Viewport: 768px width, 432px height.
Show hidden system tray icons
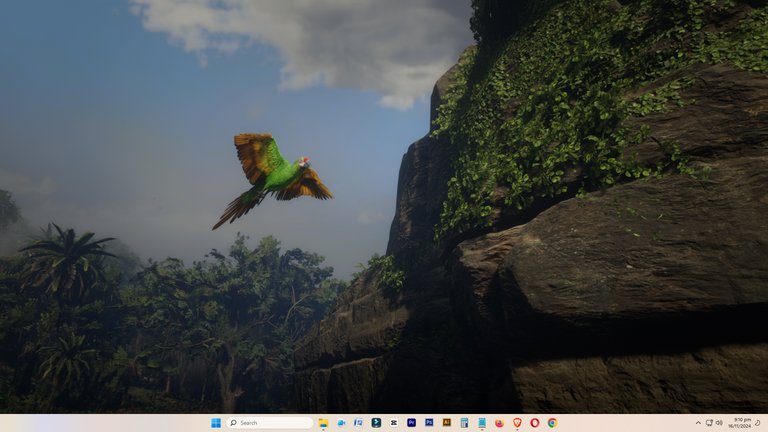[698, 423]
